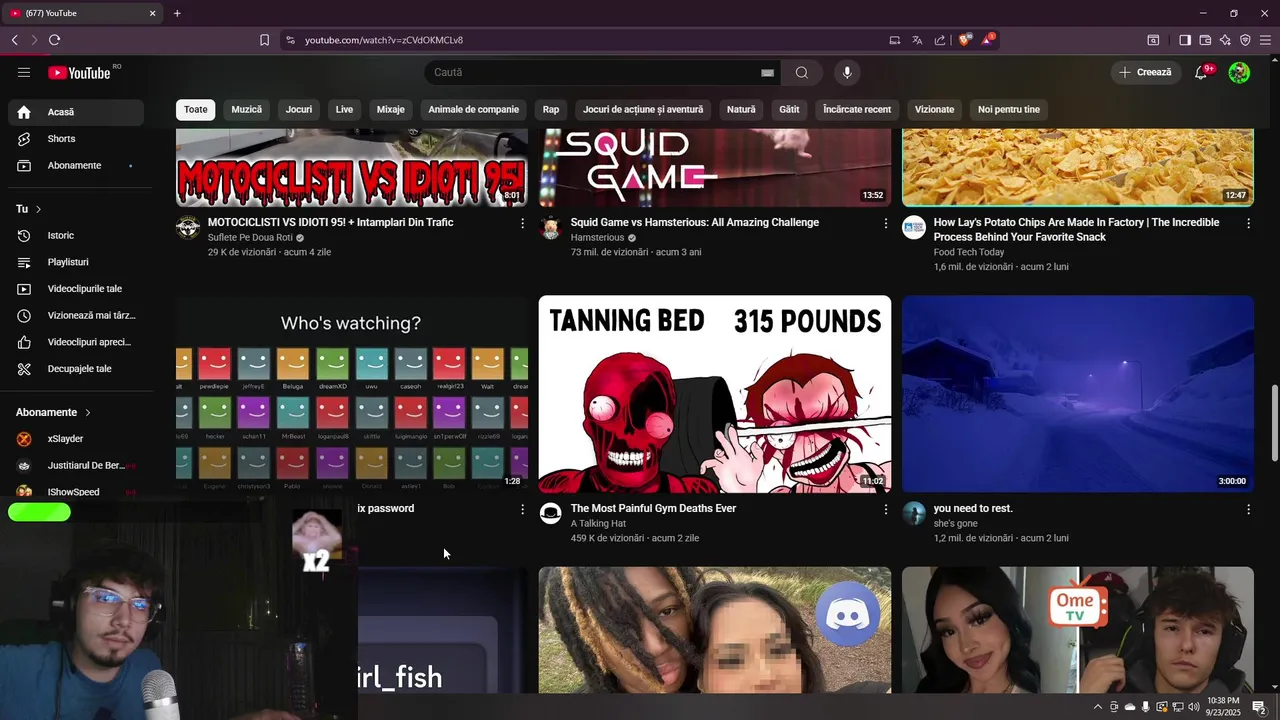Open more options for Motociclisti vs Idioti video
Image resolution: width=1280 pixels, height=720 pixels.
pyautogui.click(x=522, y=224)
